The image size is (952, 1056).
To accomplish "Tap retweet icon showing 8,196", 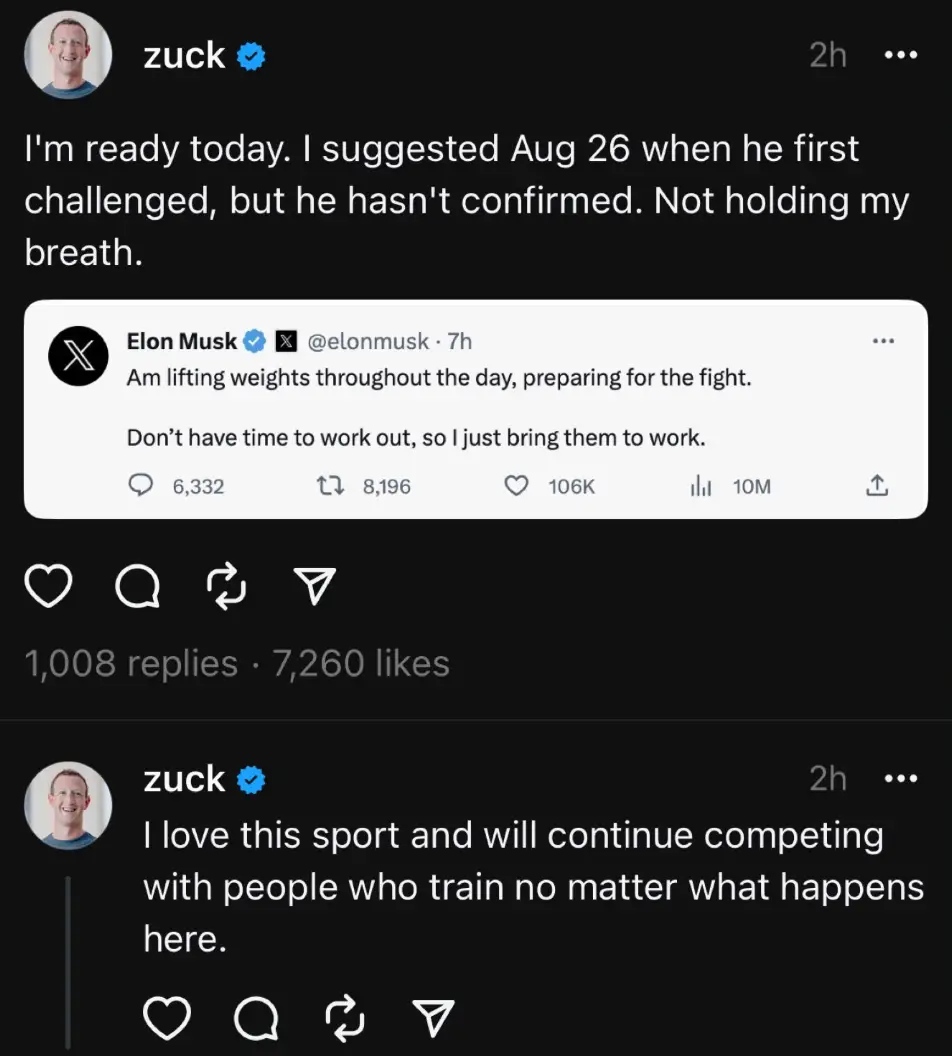I will pyautogui.click(x=327, y=486).
